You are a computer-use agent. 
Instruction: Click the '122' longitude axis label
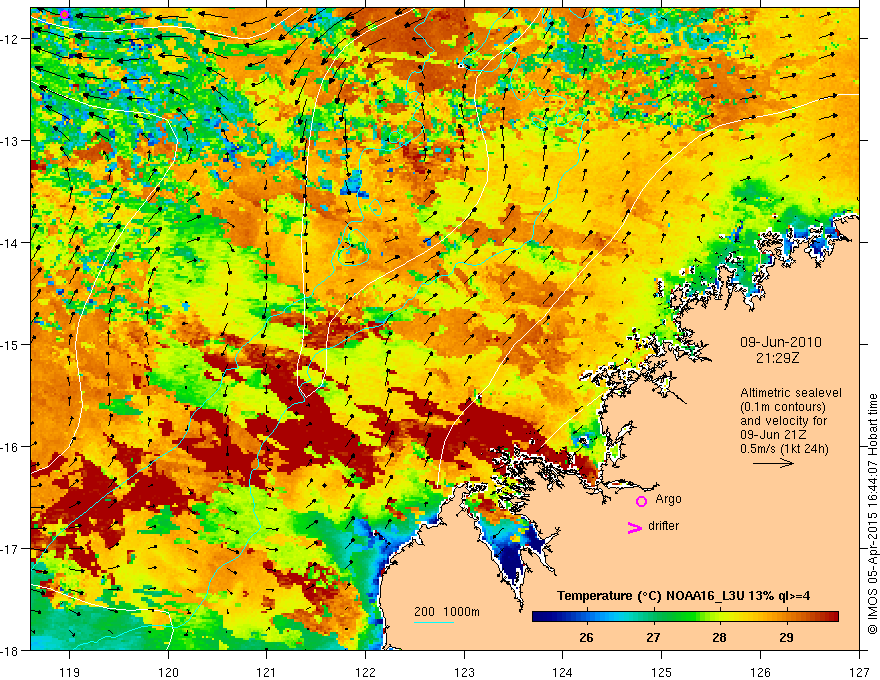click(365, 672)
